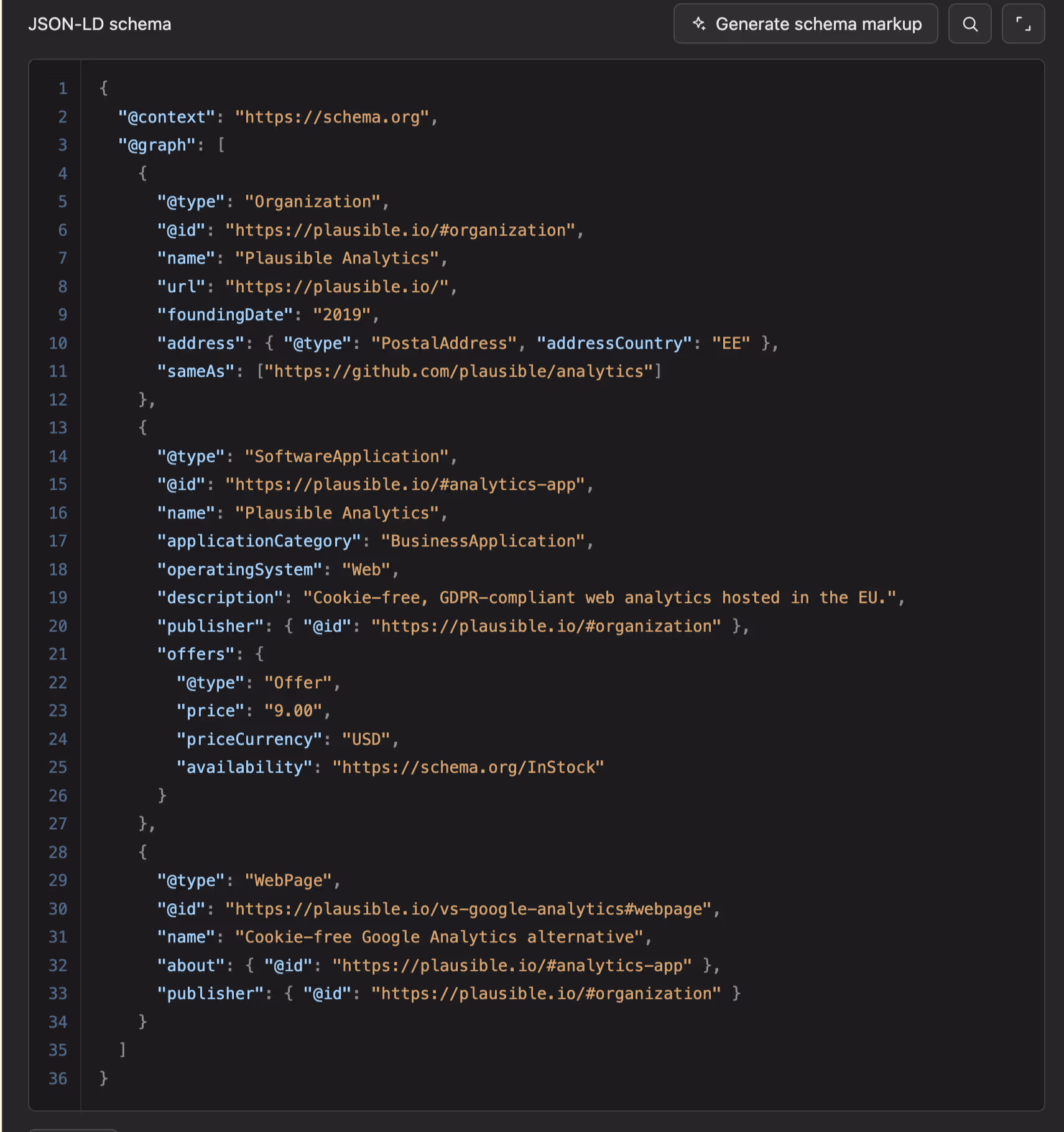Click line number 36 in gutter
The image size is (1064, 1132).
(x=58, y=1079)
